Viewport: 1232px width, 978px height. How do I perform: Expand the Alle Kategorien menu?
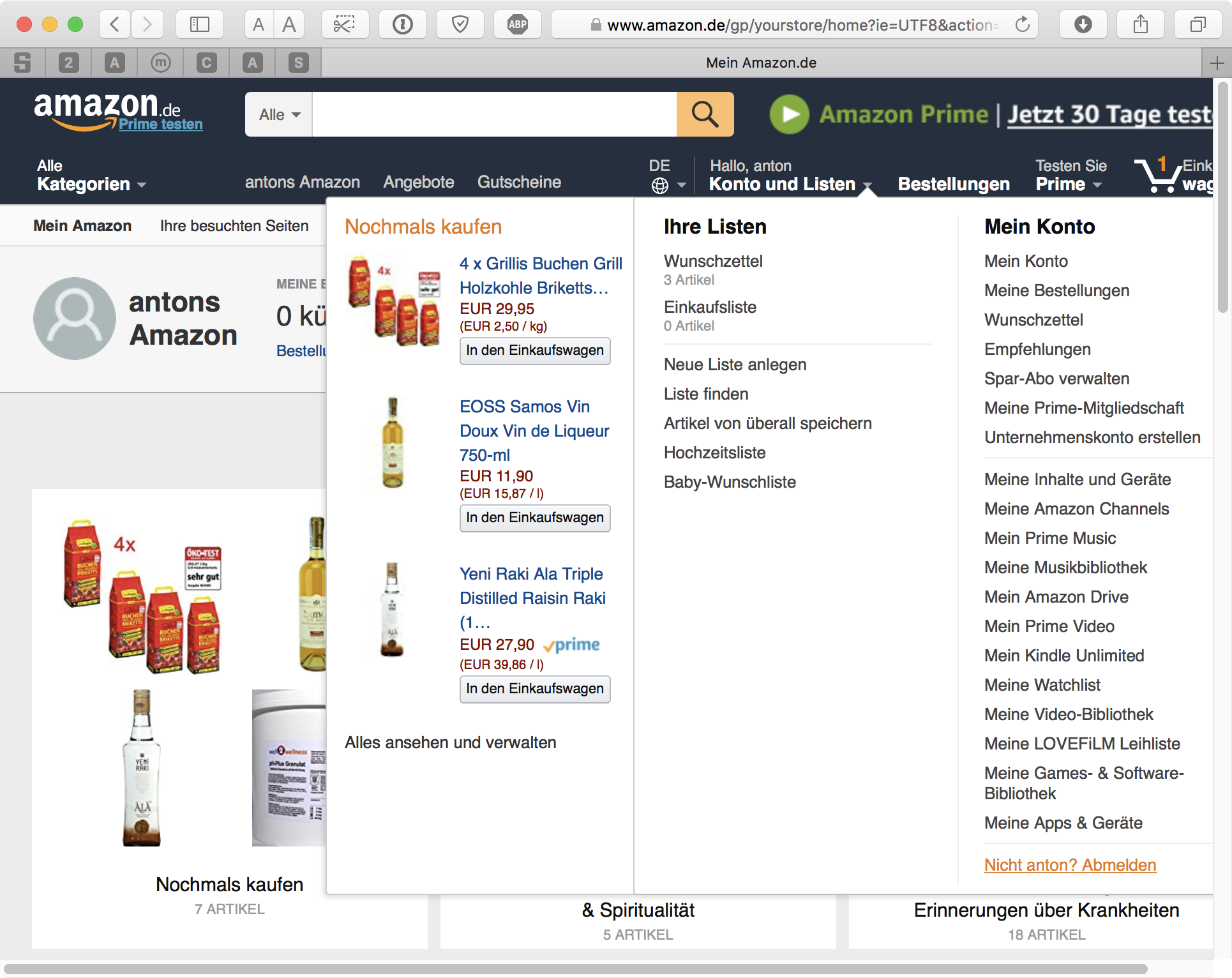[91, 176]
